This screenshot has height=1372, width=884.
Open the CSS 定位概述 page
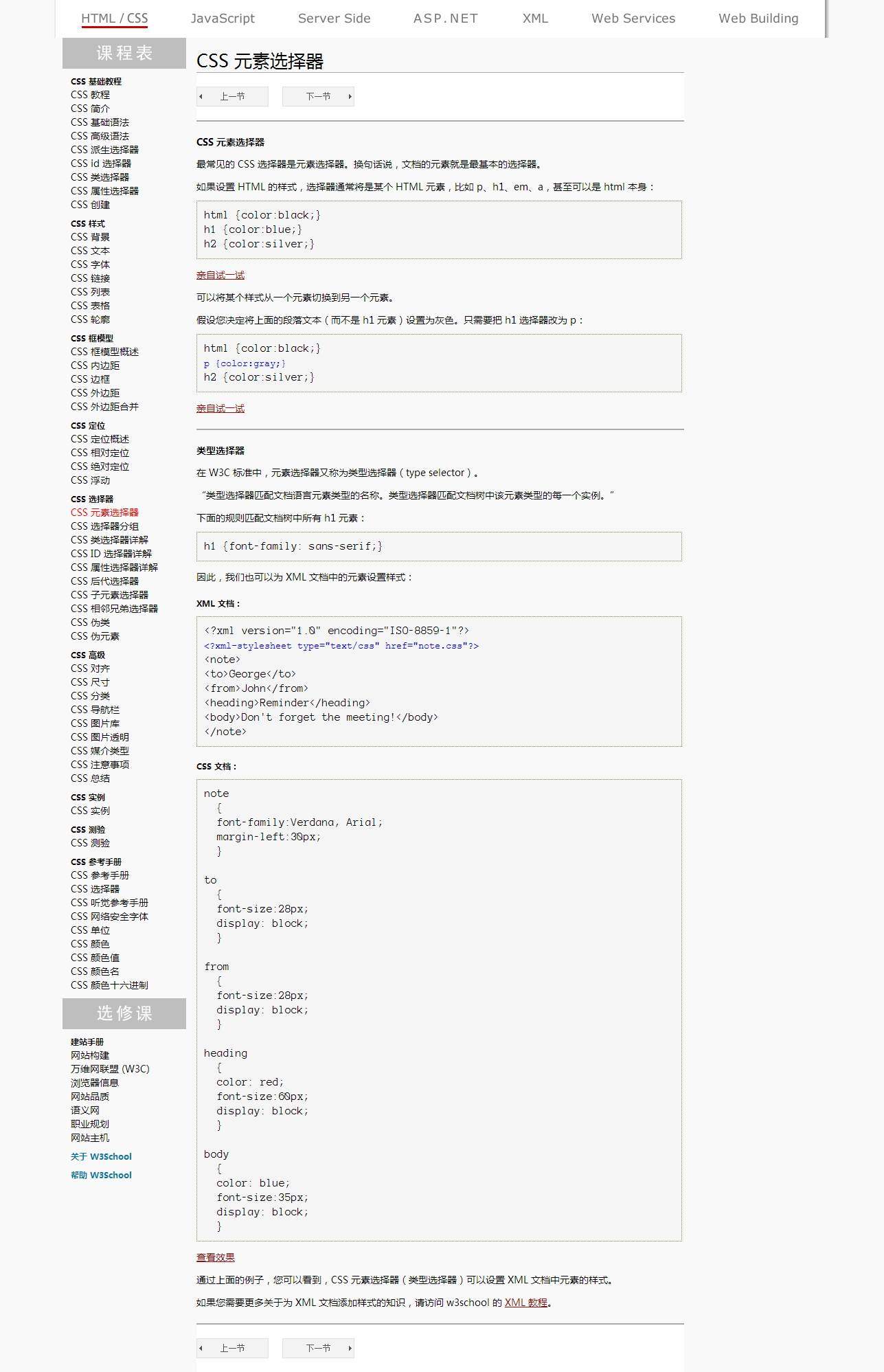pyautogui.click(x=100, y=439)
